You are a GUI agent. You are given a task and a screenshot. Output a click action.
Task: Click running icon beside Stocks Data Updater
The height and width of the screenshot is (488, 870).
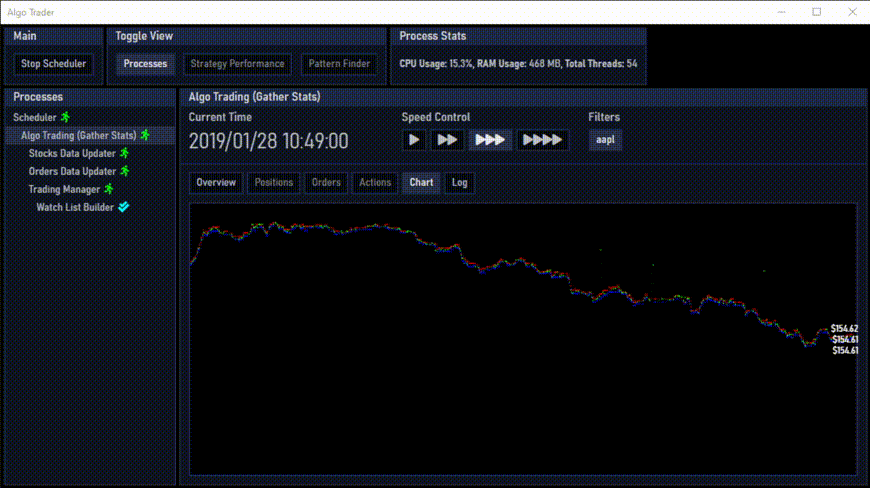click(x=125, y=153)
